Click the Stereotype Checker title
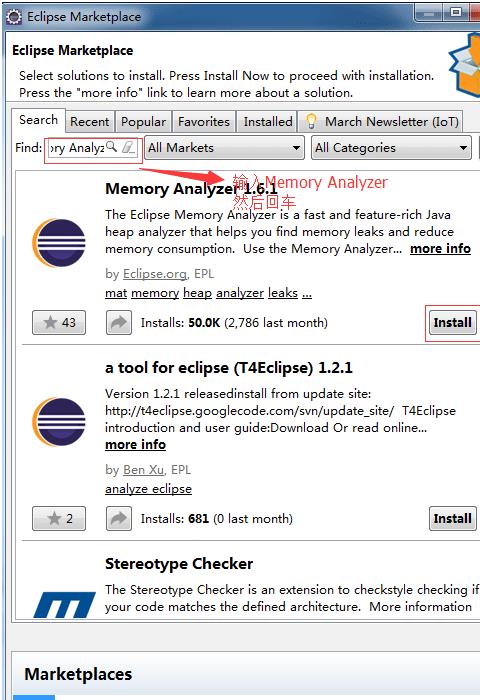480x700 pixels. (x=179, y=564)
